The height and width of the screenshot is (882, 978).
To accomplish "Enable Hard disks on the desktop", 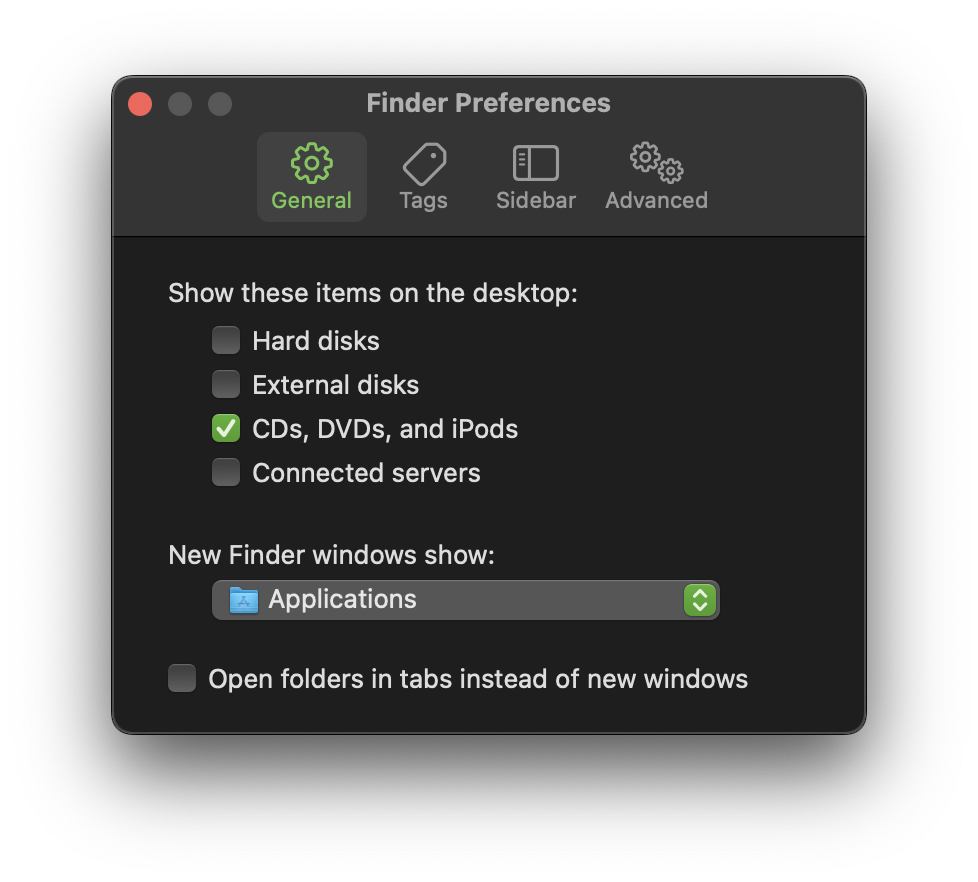I will [226, 341].
